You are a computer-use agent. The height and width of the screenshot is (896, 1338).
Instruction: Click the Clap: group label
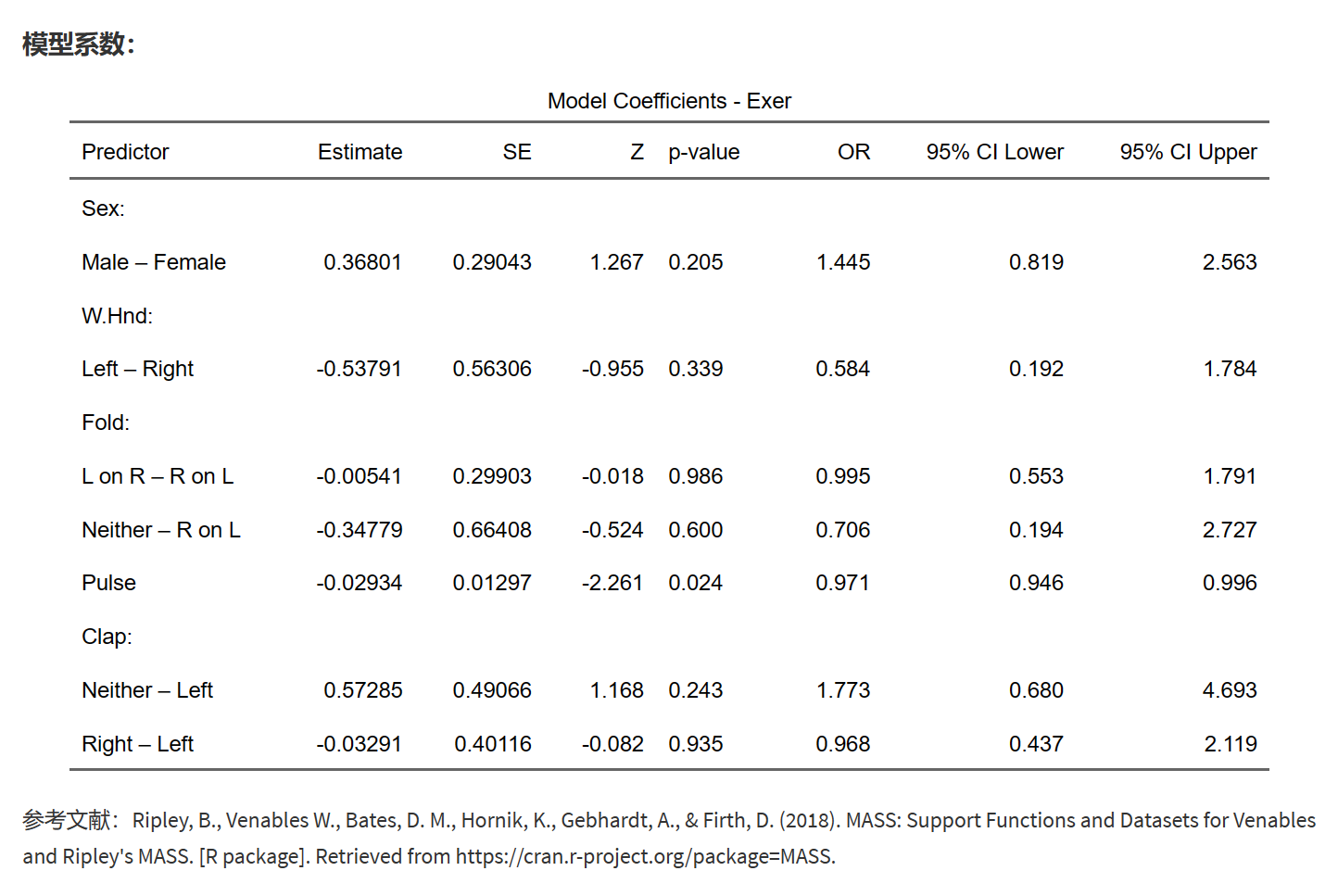click(x=107, y=637)
